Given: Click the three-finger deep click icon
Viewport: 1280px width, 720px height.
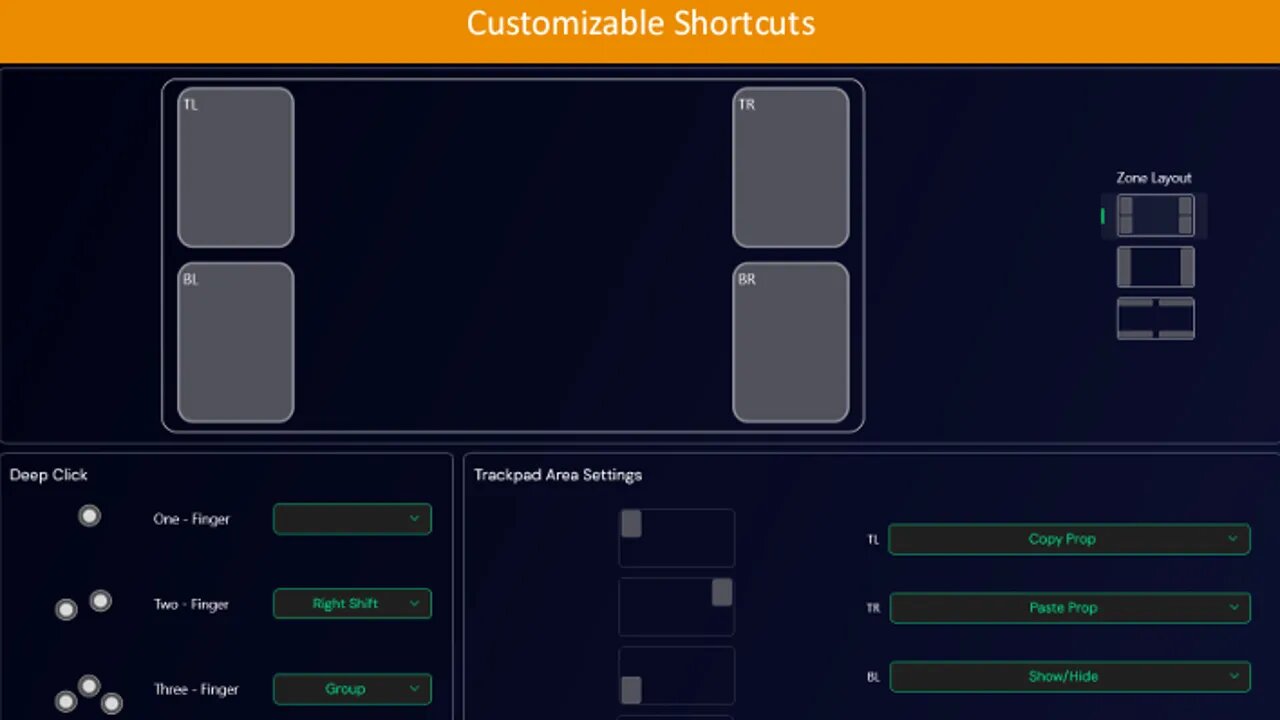Looking at the screenshot, I should (x=88, y=694).
